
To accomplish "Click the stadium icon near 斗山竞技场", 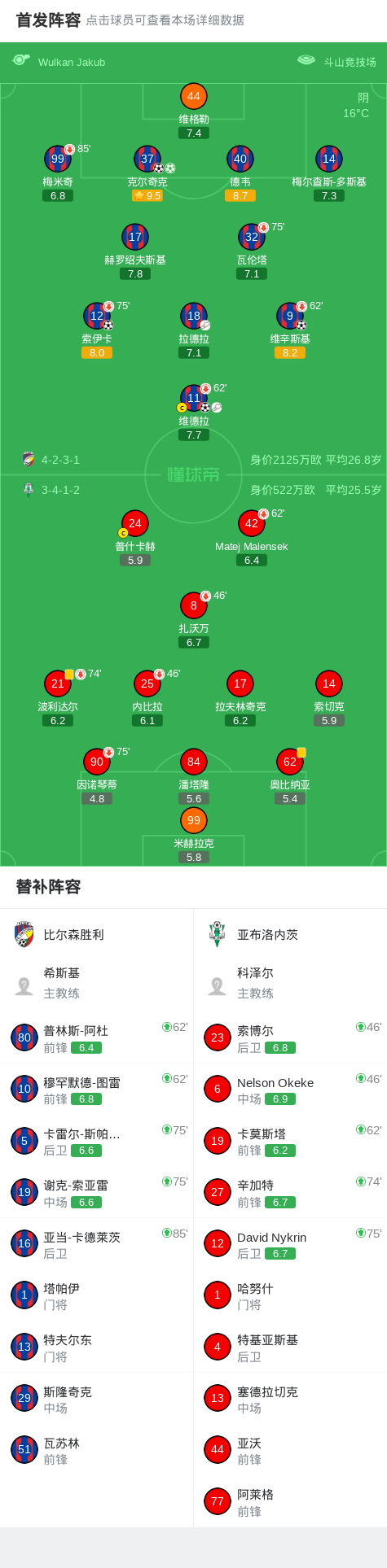I will 306,59.
